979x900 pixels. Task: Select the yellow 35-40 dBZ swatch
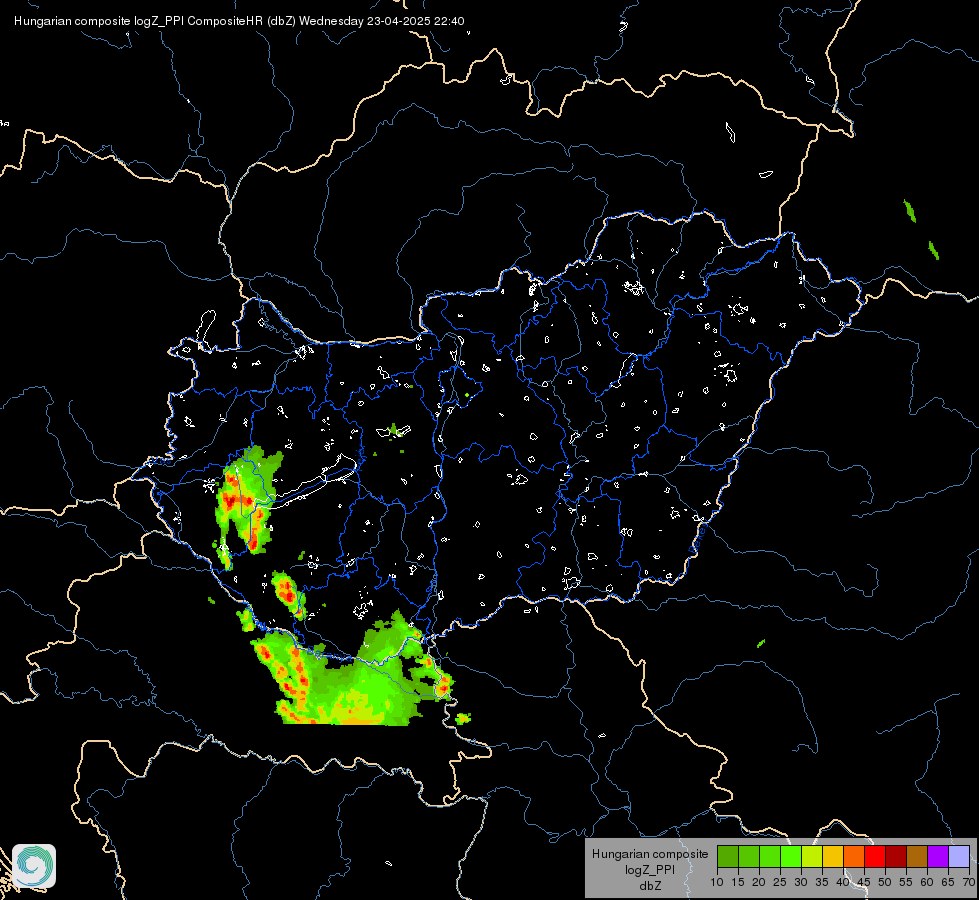(x=833, y=856)
